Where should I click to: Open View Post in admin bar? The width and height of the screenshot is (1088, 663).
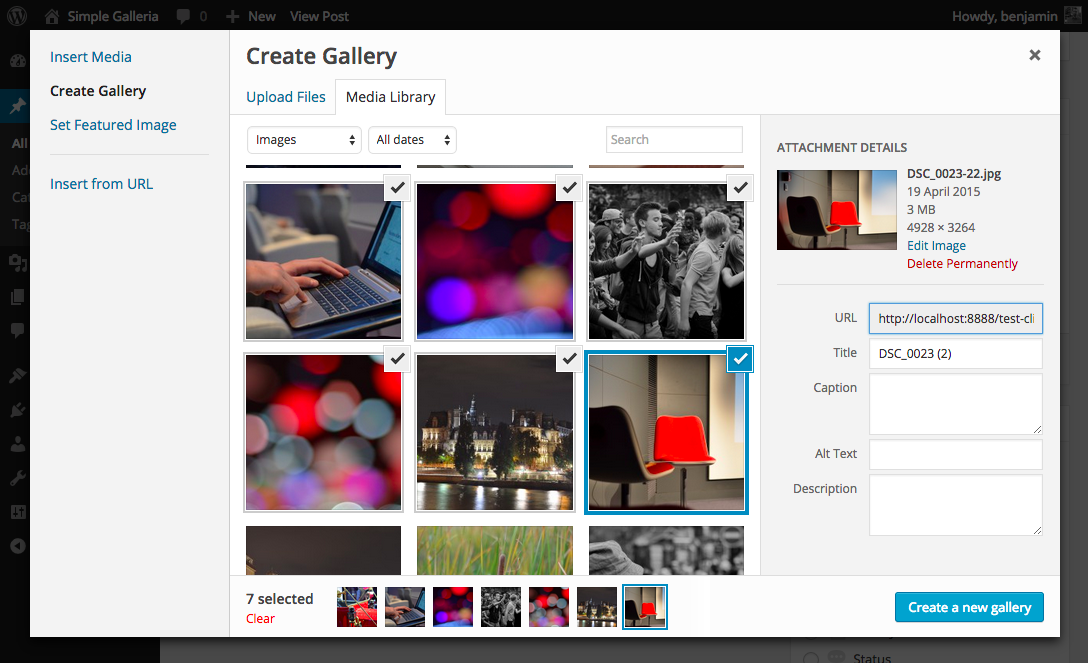(x=319, y=16)
